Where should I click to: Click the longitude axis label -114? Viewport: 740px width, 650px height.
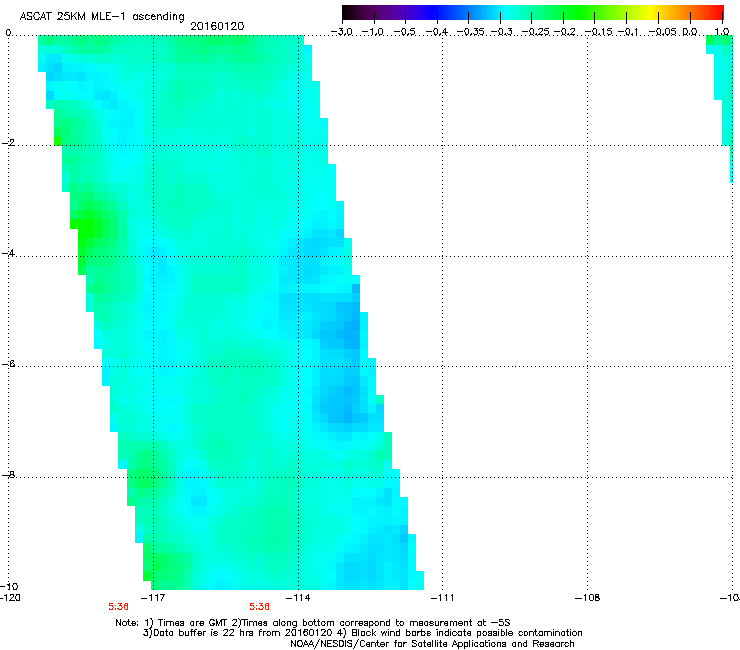[x=298, y=598]
